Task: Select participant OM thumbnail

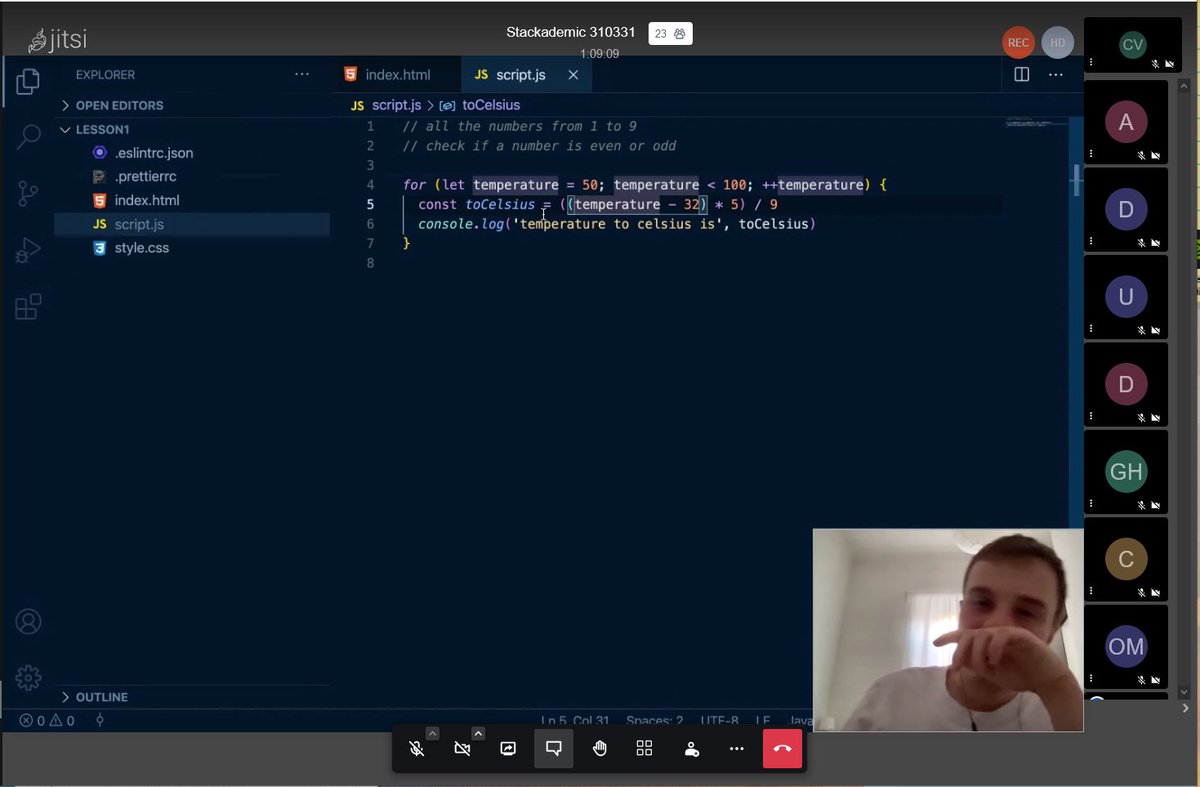Action: click(x=1126, y=646)
